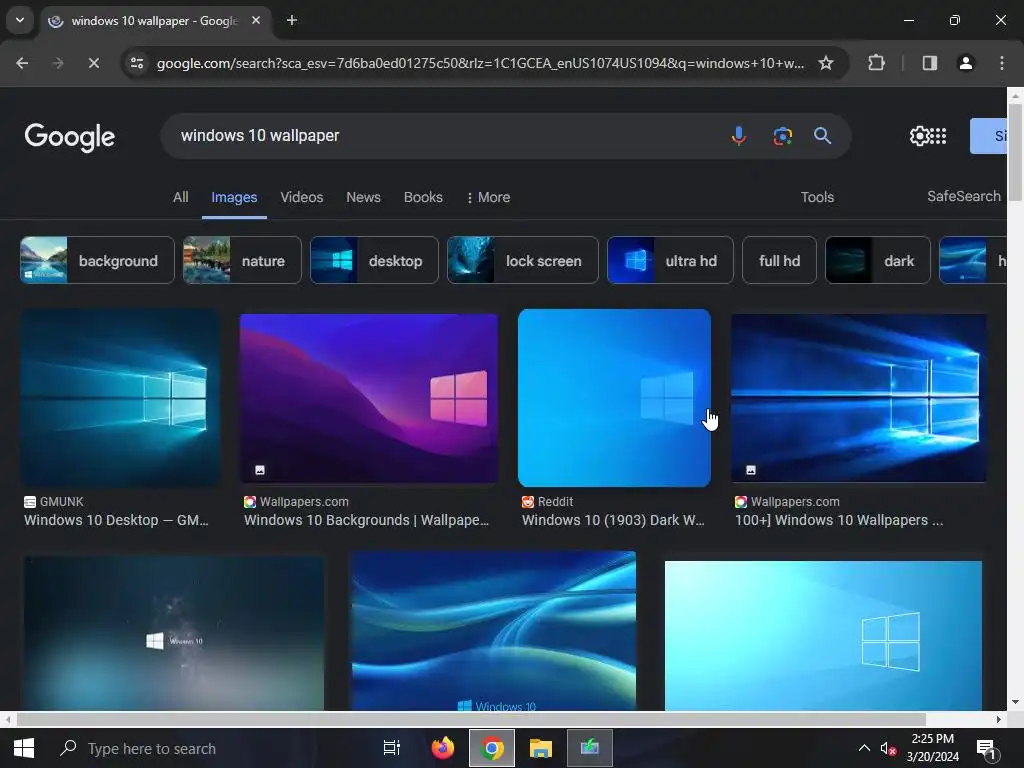This screenshot has width=1024, height=768.
Task: Open the GMUNK Windows 10 Desktop thumbnail
Action: click(120, 398)
